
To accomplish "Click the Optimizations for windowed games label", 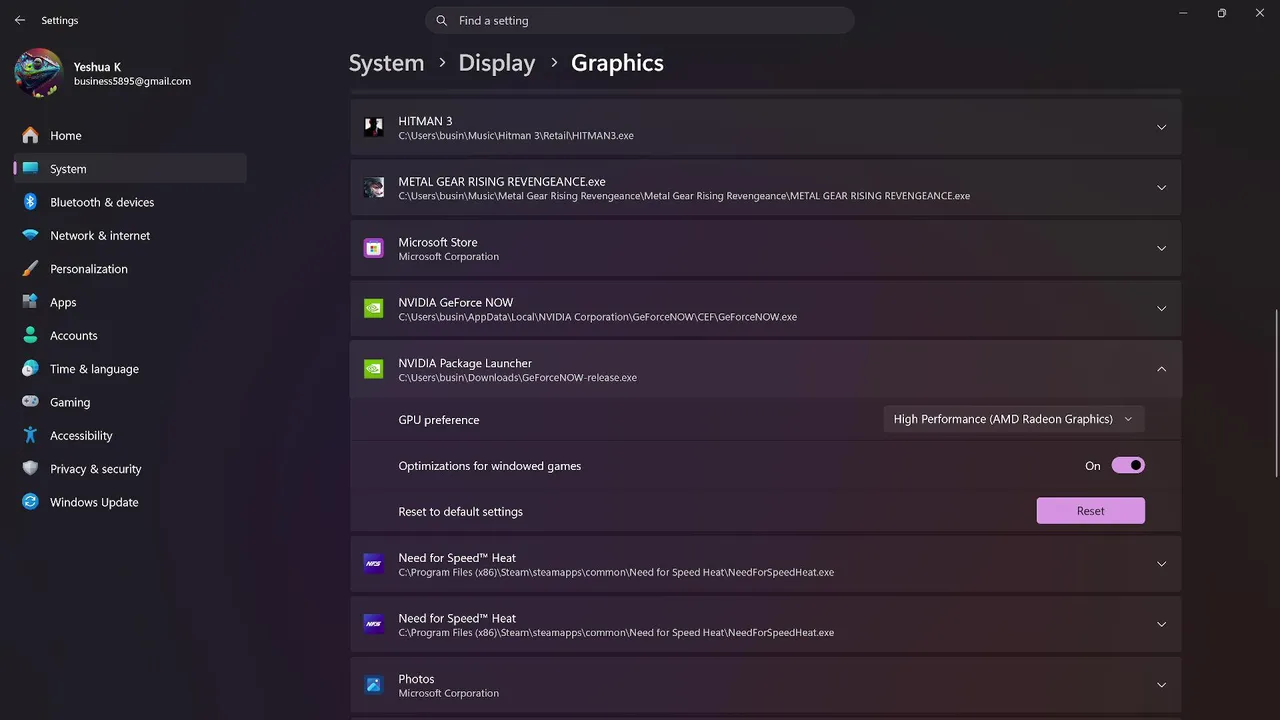I will 490,466.
